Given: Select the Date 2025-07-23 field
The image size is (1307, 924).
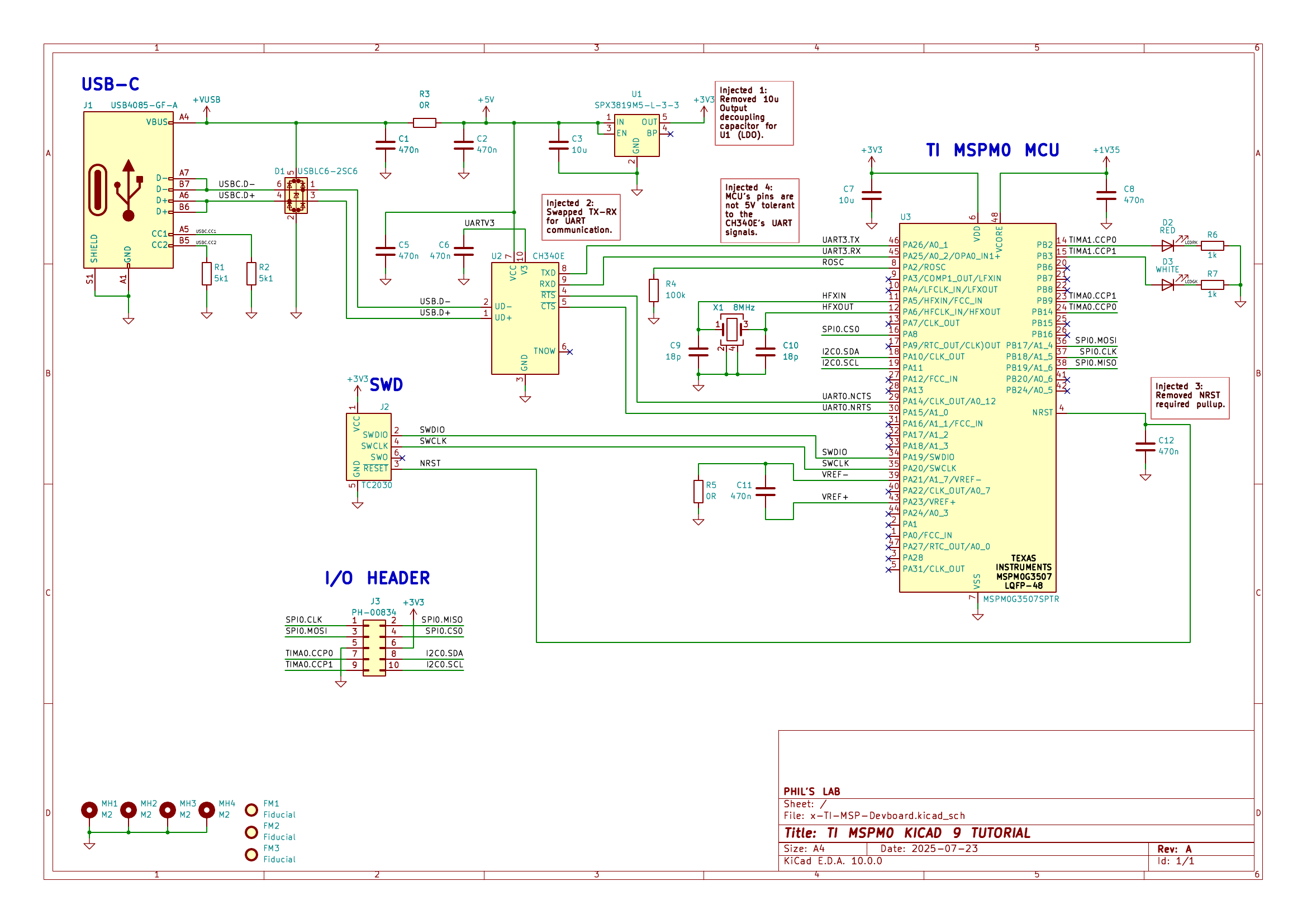Looking at the screenshot, I should [x=929, y=849].
